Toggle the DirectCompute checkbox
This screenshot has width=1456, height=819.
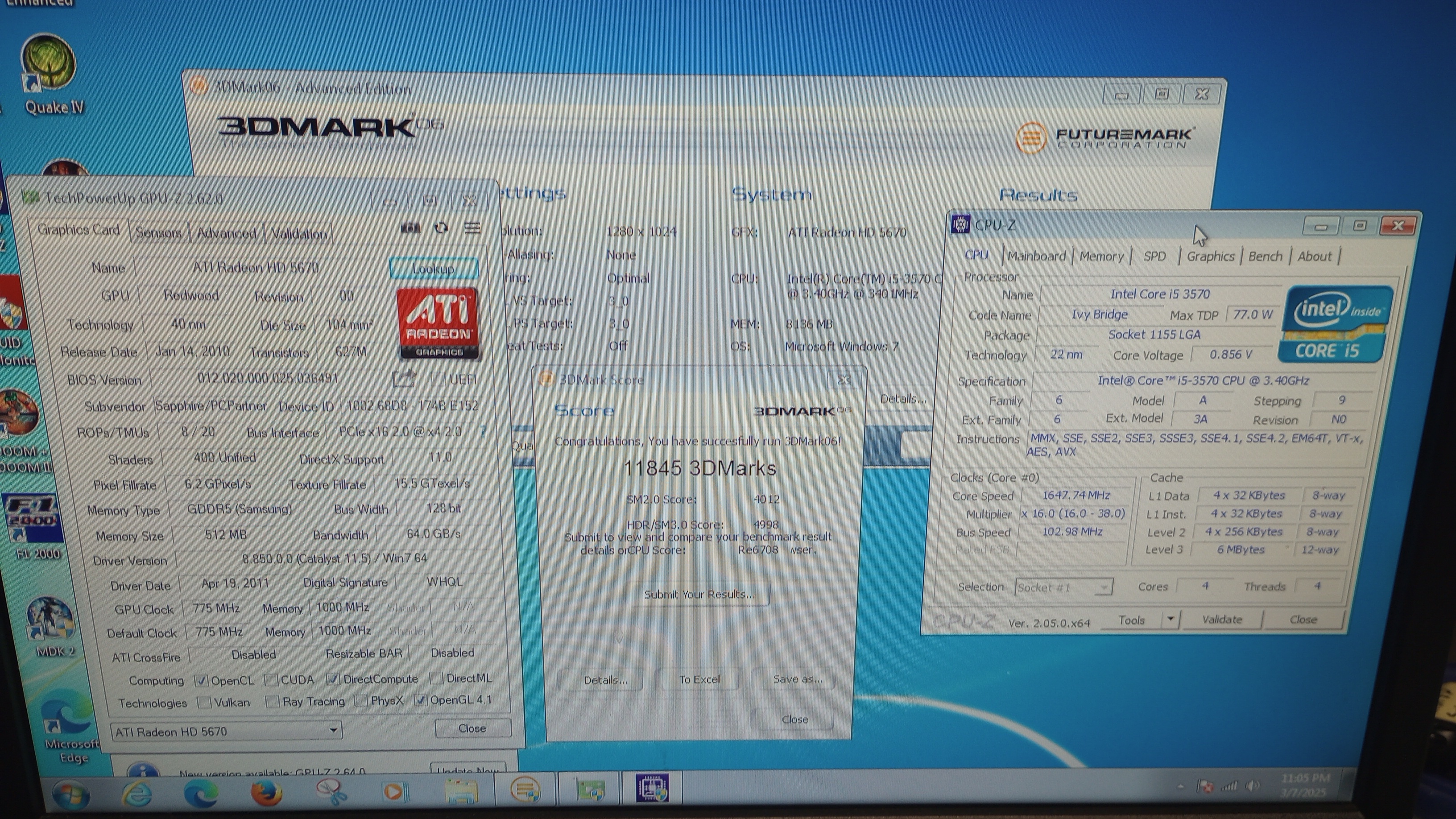pyautogui.click(x=334, y=679)
